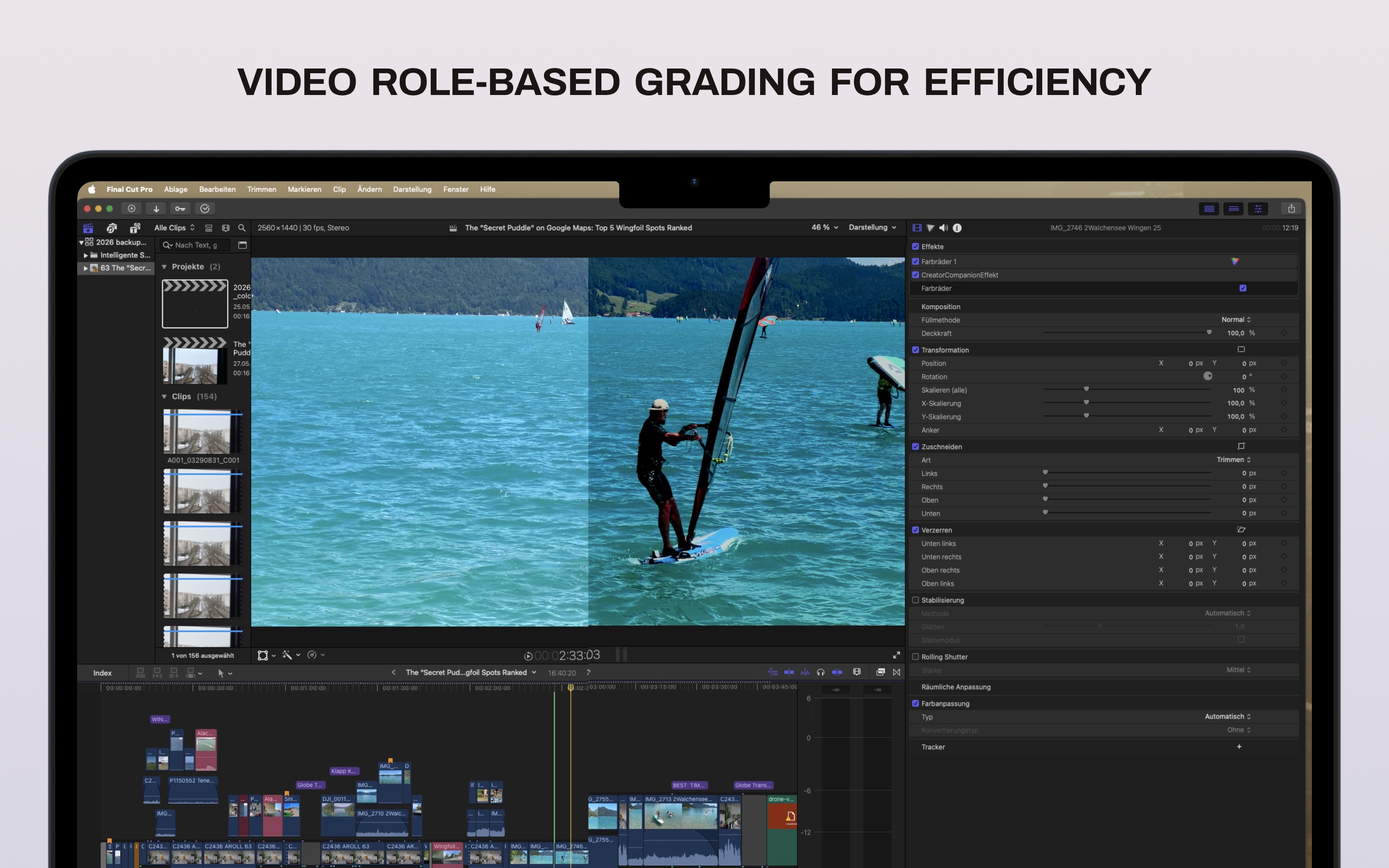Screen dimensions: 1389x868
Task: Open the Markieren menu
Action: (304, 190)
